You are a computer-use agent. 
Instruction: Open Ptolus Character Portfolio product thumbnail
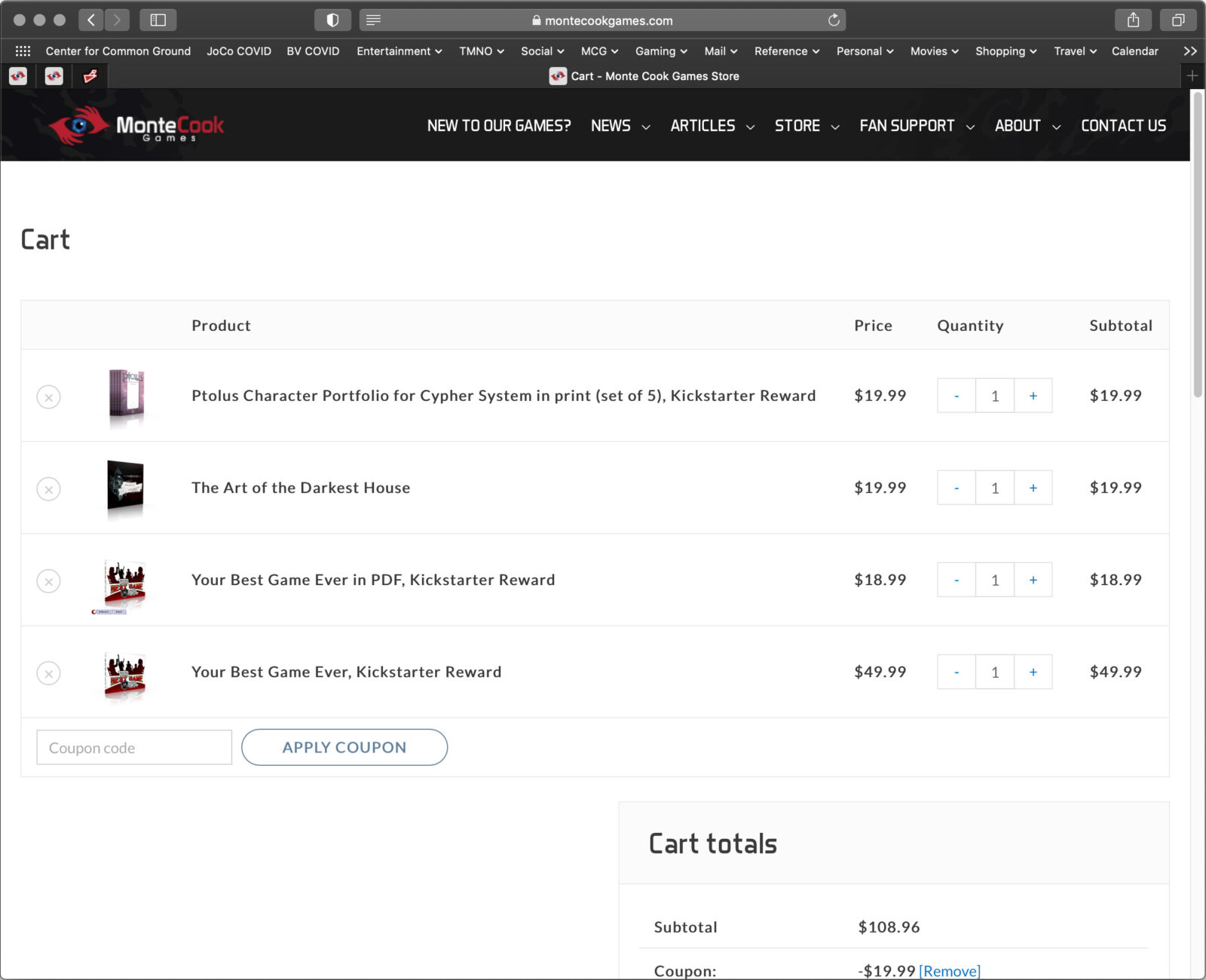(126, 395)
